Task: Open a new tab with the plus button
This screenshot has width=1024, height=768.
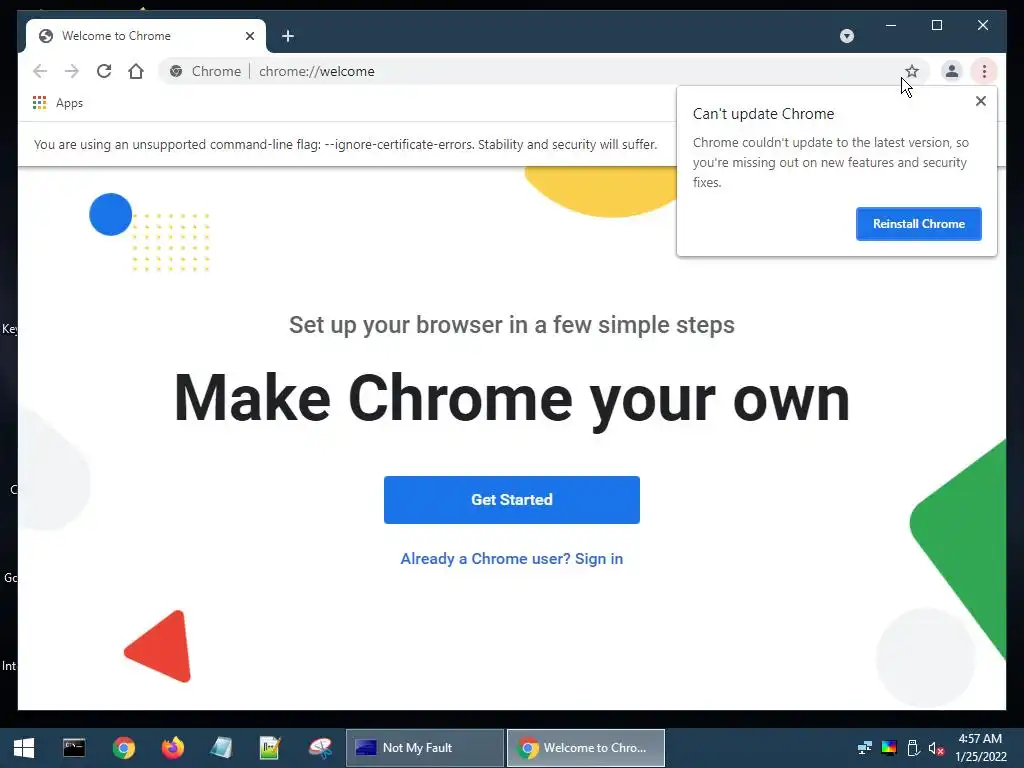Action: tap(288, 36)
